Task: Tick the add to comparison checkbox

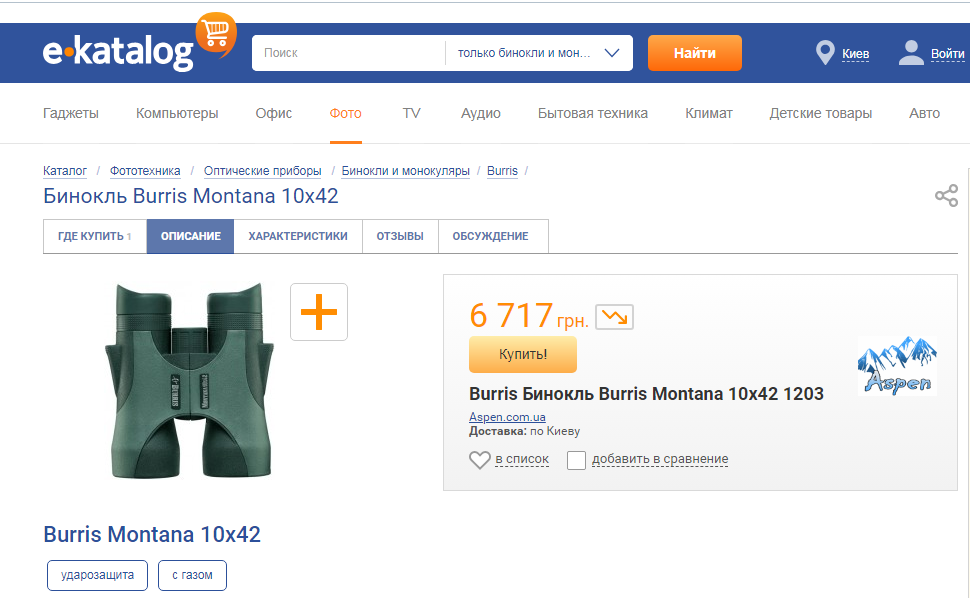Action: 576,460
